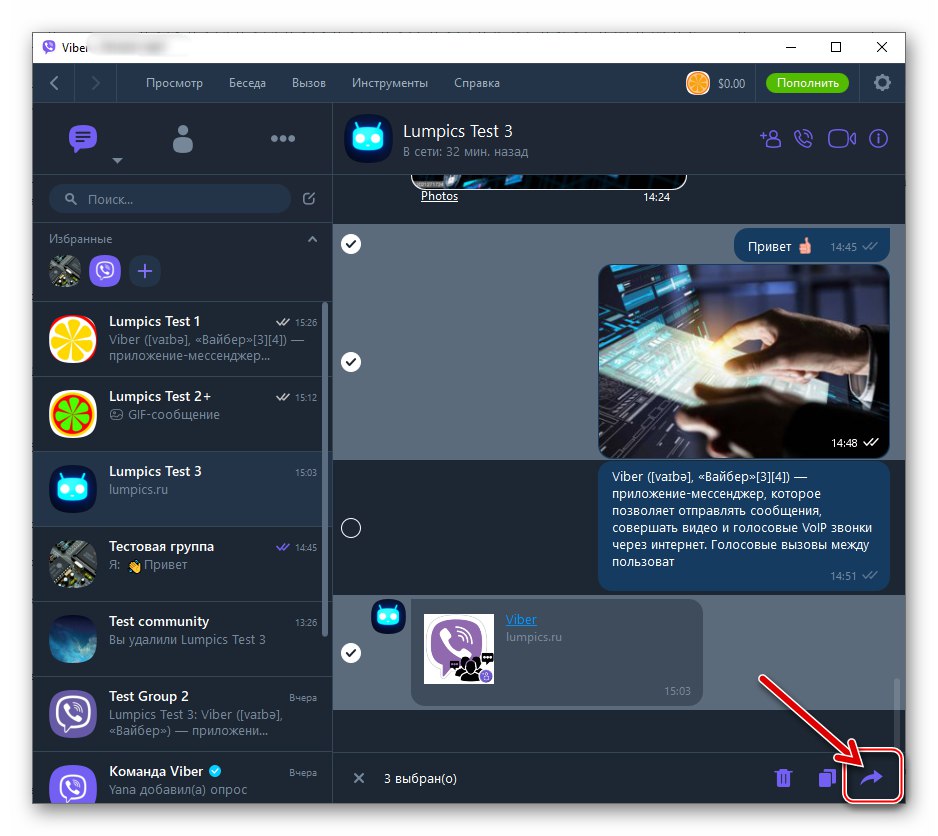Start video call icon in chat header
Image resolution: width=938 pixels, height=836 pixels.
[842, 139]
